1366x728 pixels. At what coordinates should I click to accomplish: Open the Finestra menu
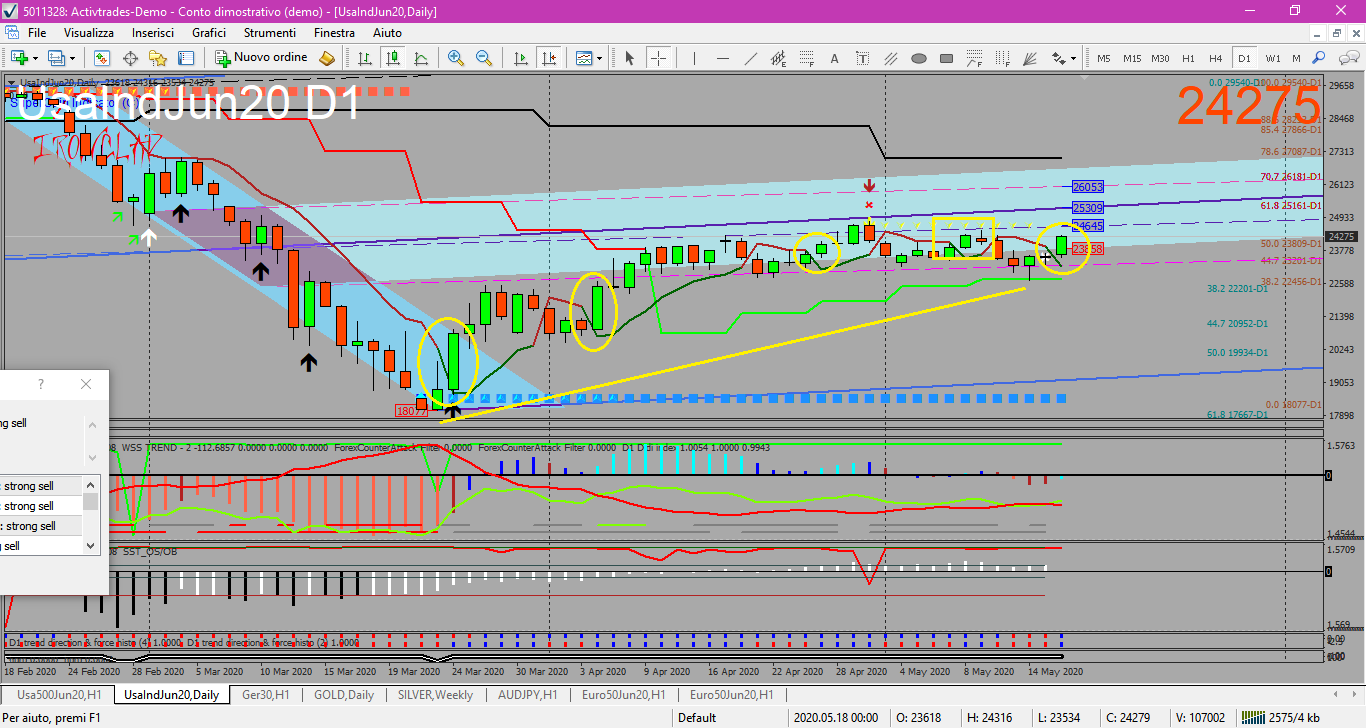[334, 33]
